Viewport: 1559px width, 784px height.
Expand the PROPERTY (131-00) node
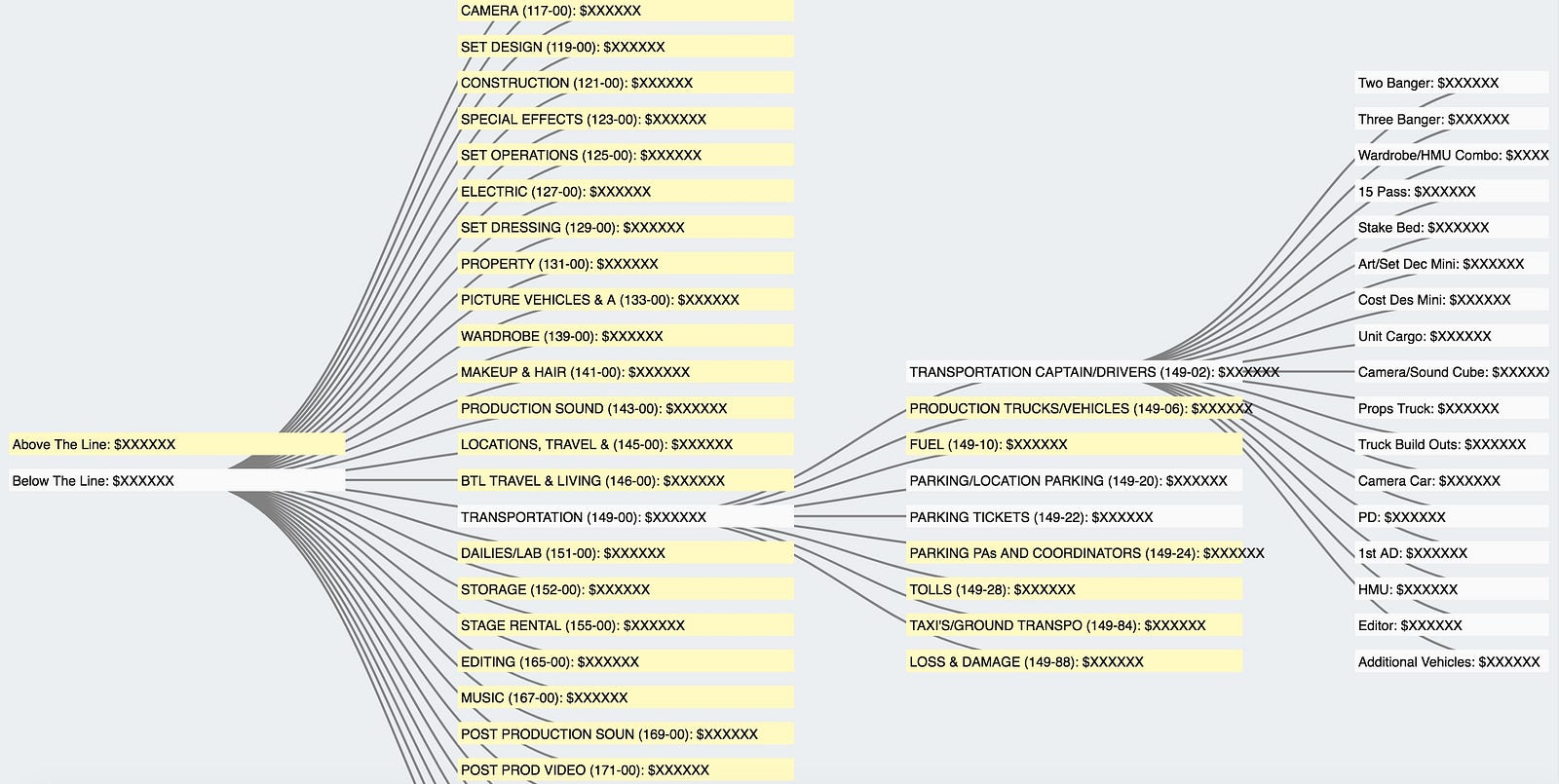point(626,264)
